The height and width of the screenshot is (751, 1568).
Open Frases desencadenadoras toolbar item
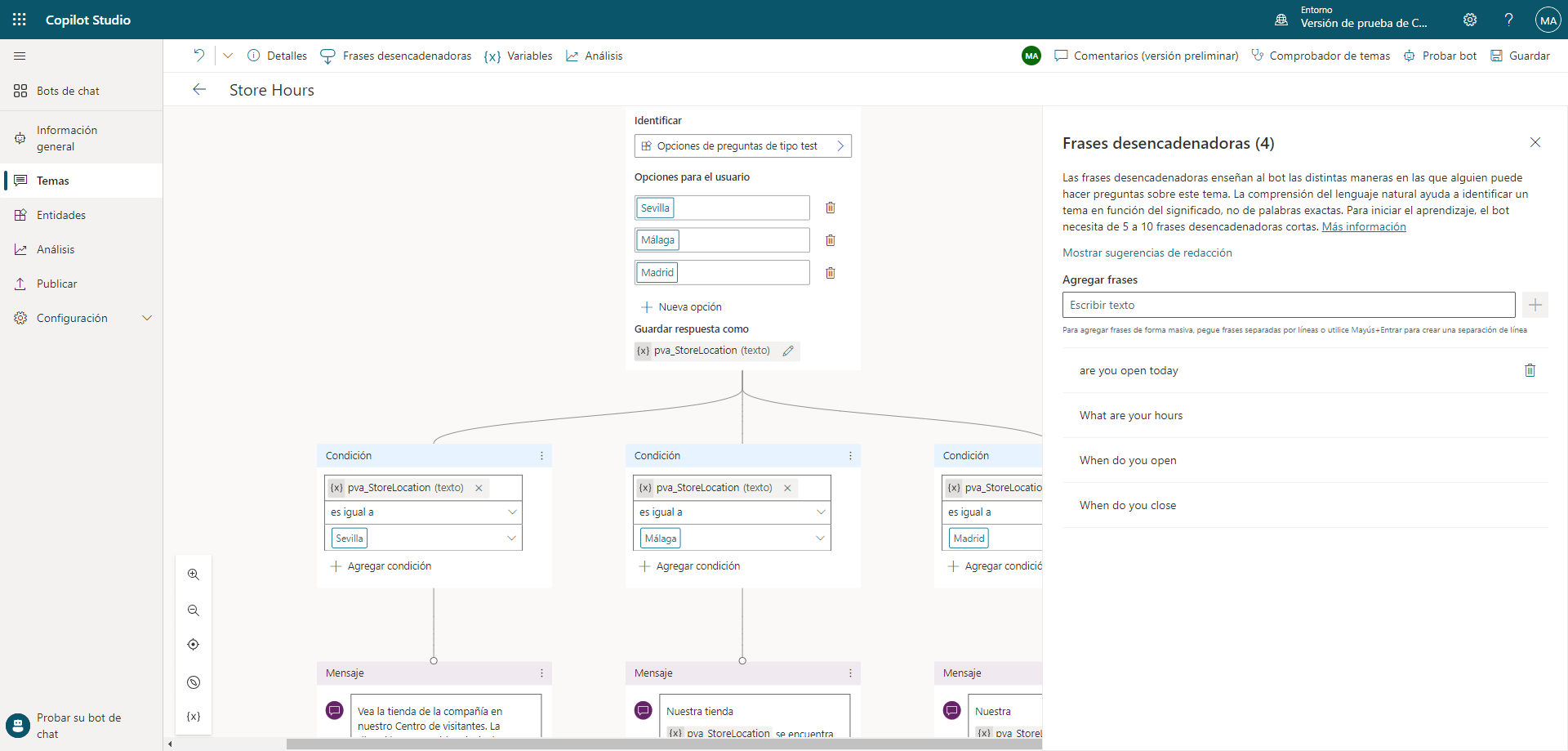coord(396,56)
